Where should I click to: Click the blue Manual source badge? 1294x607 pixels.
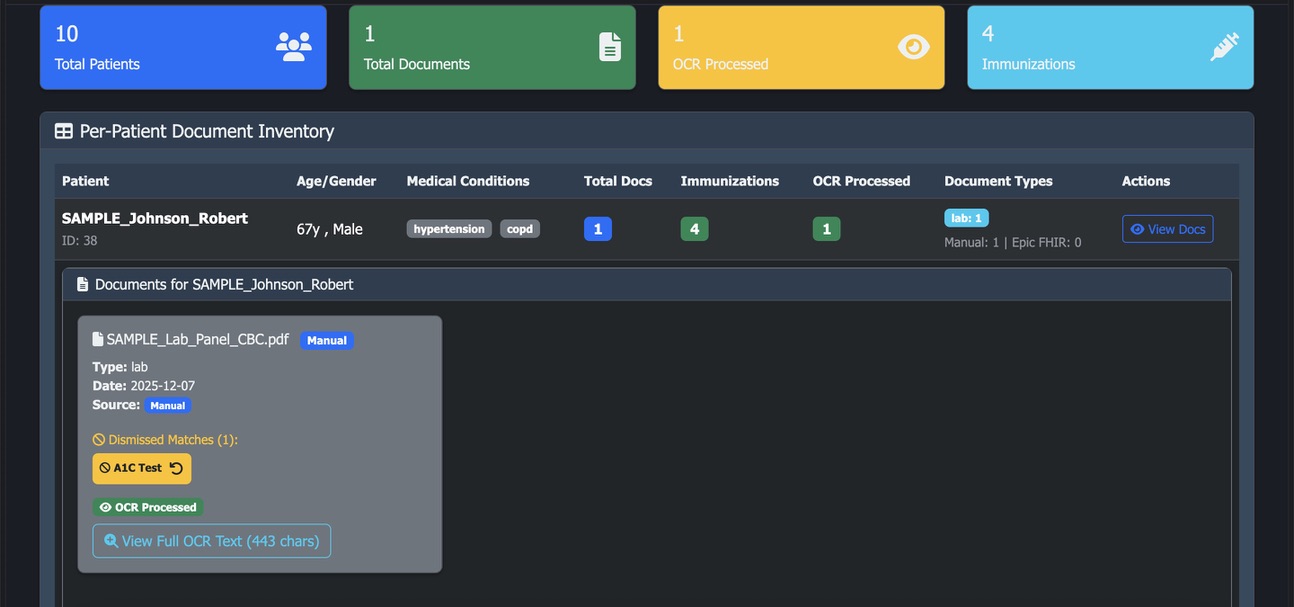pos(167,405)
